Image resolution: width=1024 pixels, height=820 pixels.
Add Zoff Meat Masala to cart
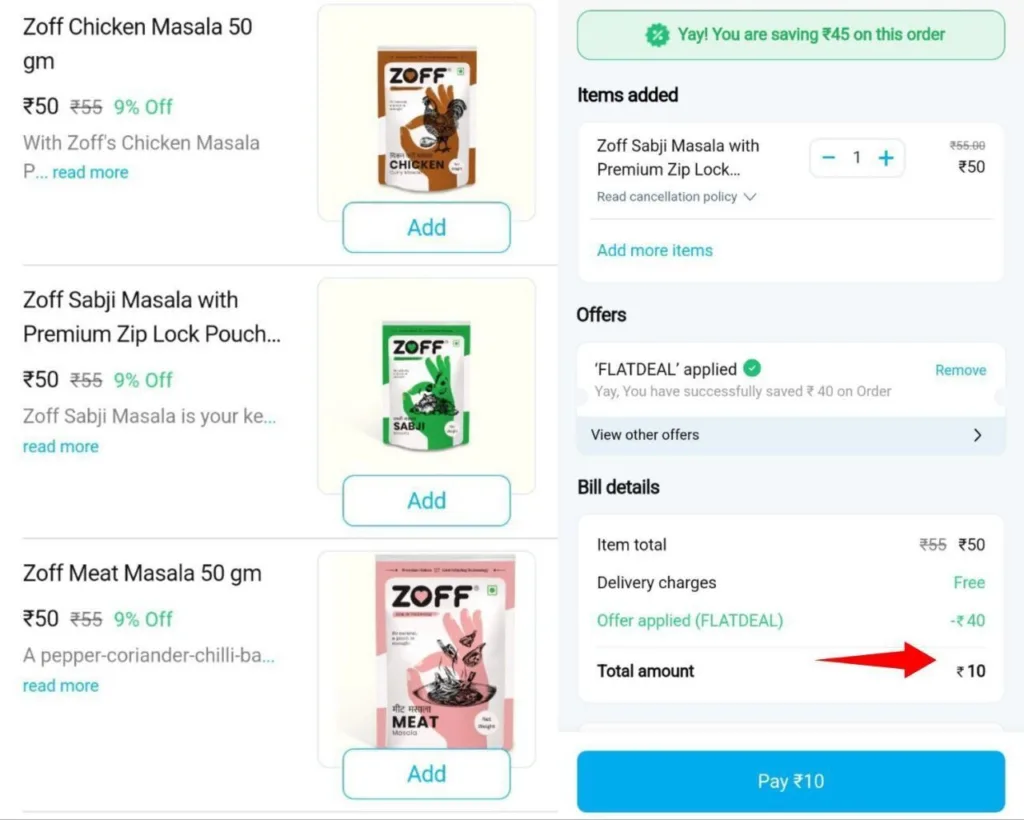coord(426,773)
